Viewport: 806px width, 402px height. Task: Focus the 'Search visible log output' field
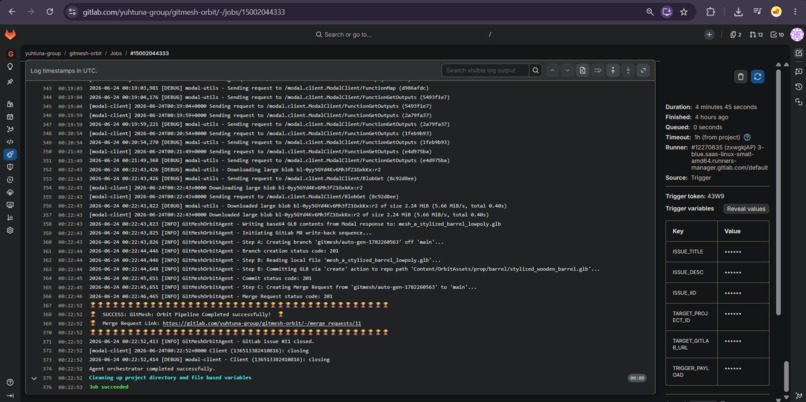pyautogui.click(x=485, y=70)
